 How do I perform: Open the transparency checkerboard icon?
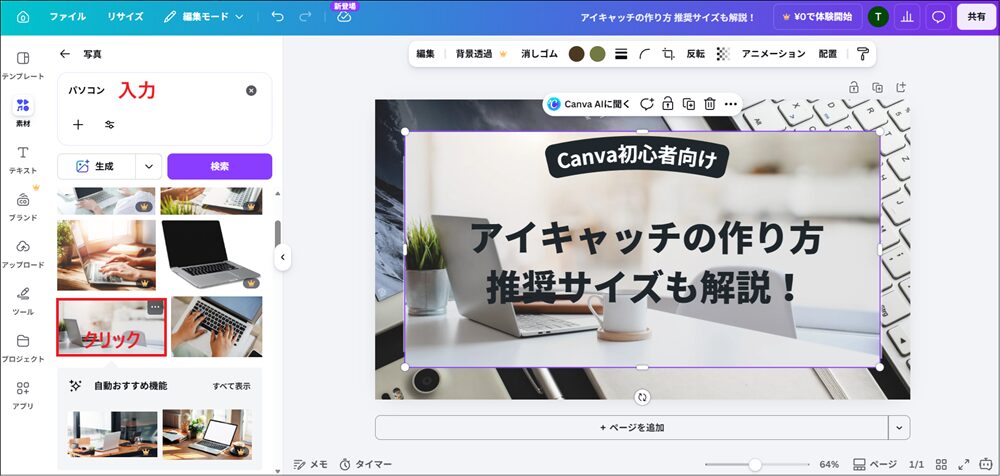(723, 54)
